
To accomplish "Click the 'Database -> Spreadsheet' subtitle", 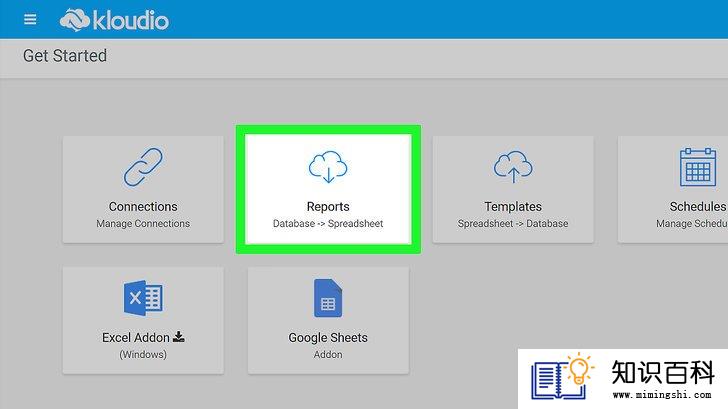I will click(328, 224).
